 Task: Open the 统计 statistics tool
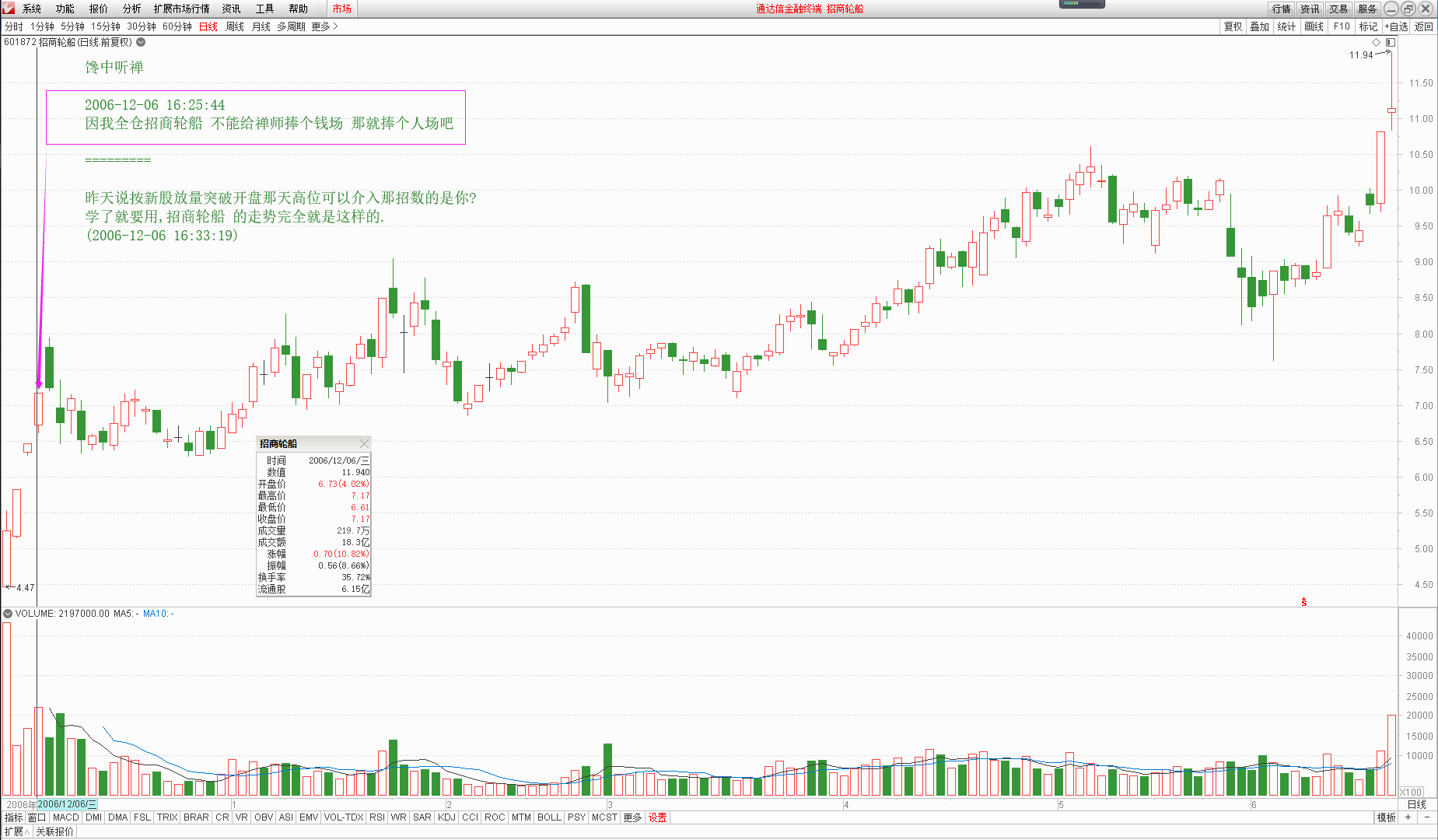coord(1285,26)
